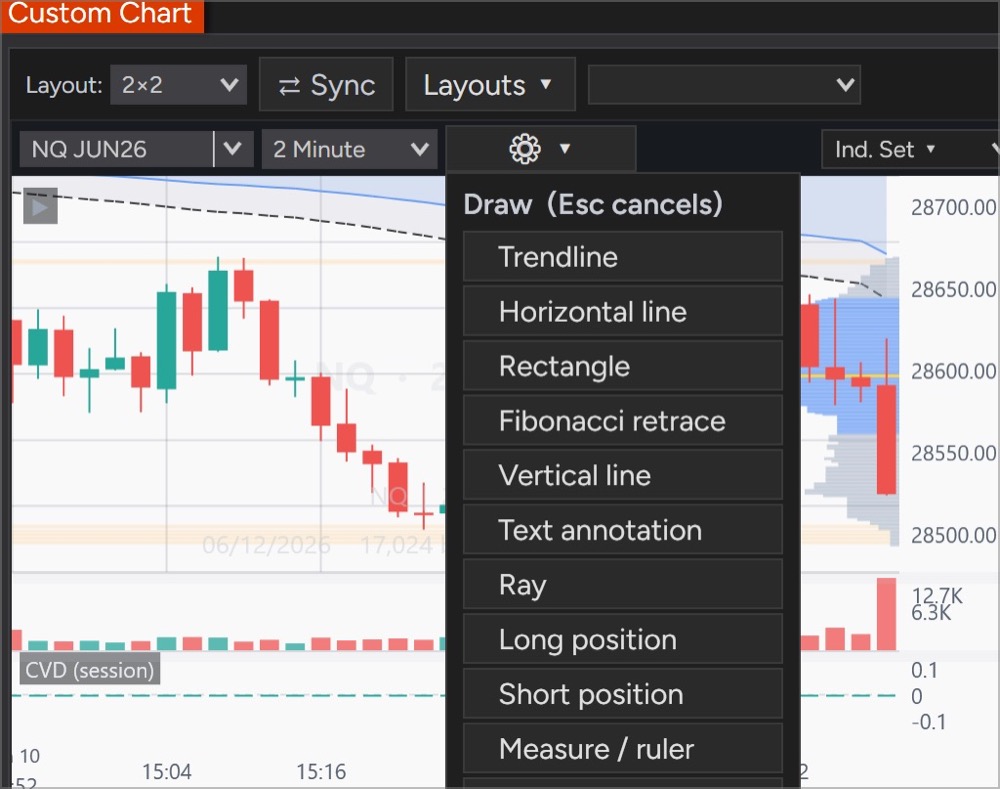This screenshot has height=789, width=1000.
Task: Select Short position tool
Action: [622, 694]
